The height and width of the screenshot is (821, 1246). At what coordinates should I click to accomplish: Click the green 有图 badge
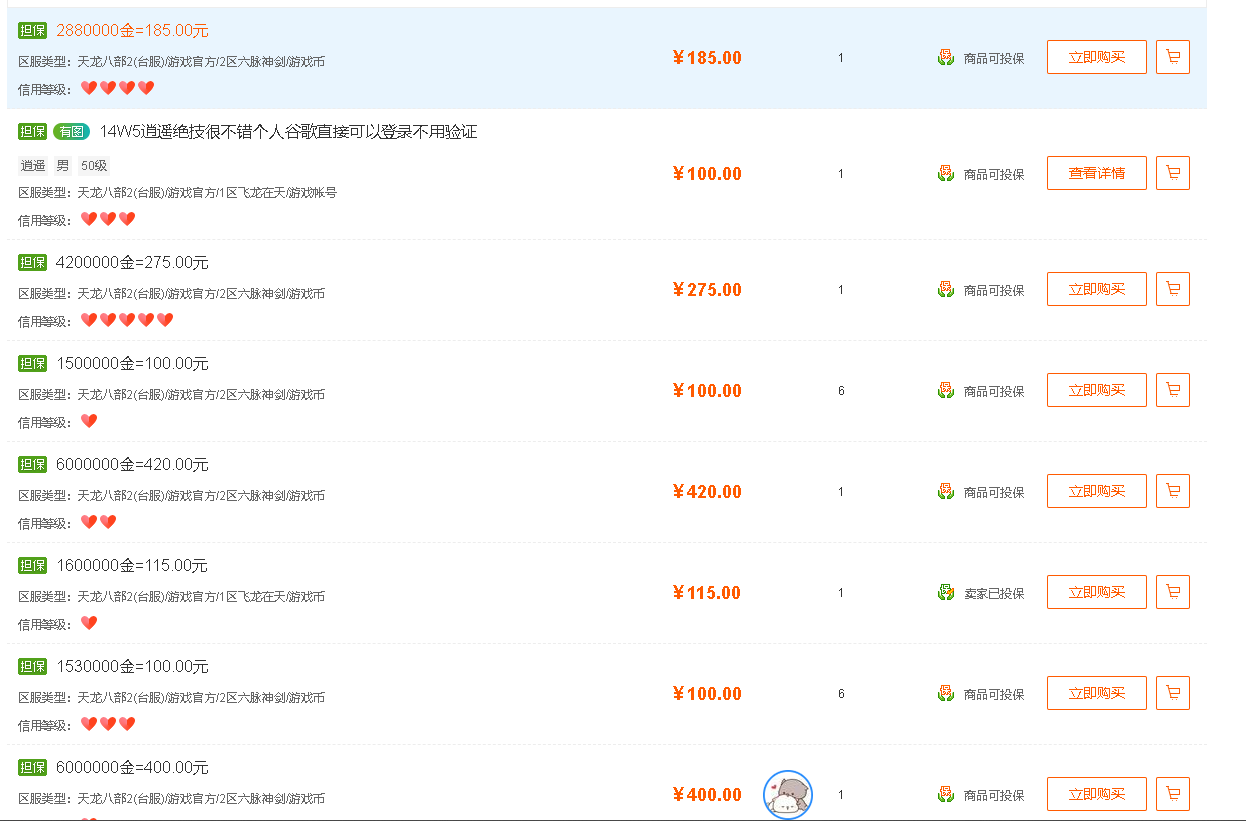(x=72, y=132)
